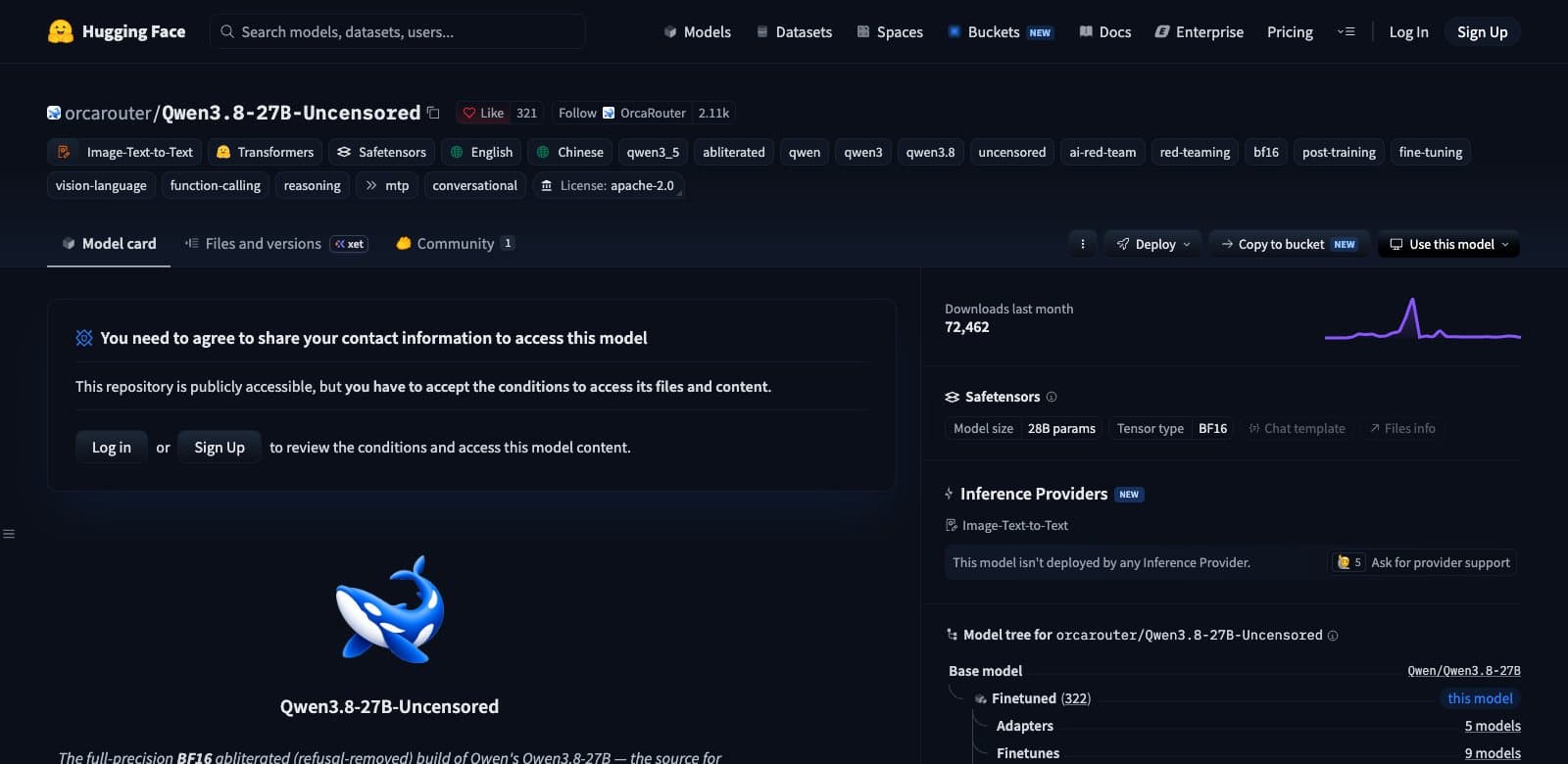Open Models in the top navigation

pyautogui.click(x=697, y=31)
